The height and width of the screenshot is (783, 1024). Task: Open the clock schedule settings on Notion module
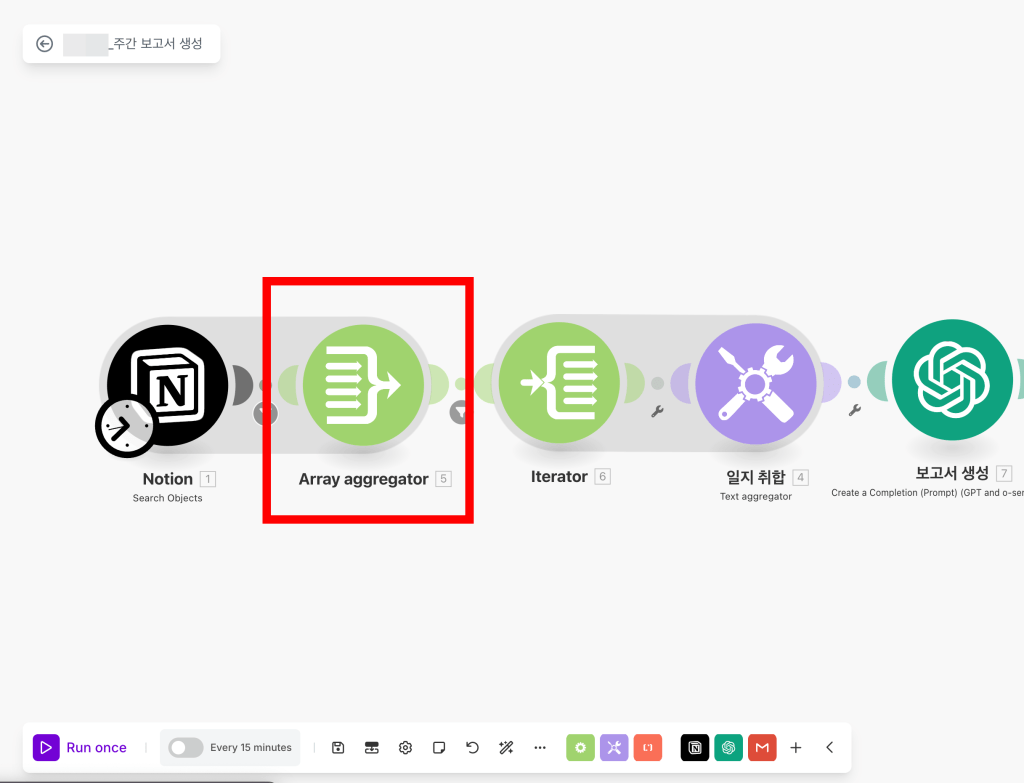(x=124, y=425)
